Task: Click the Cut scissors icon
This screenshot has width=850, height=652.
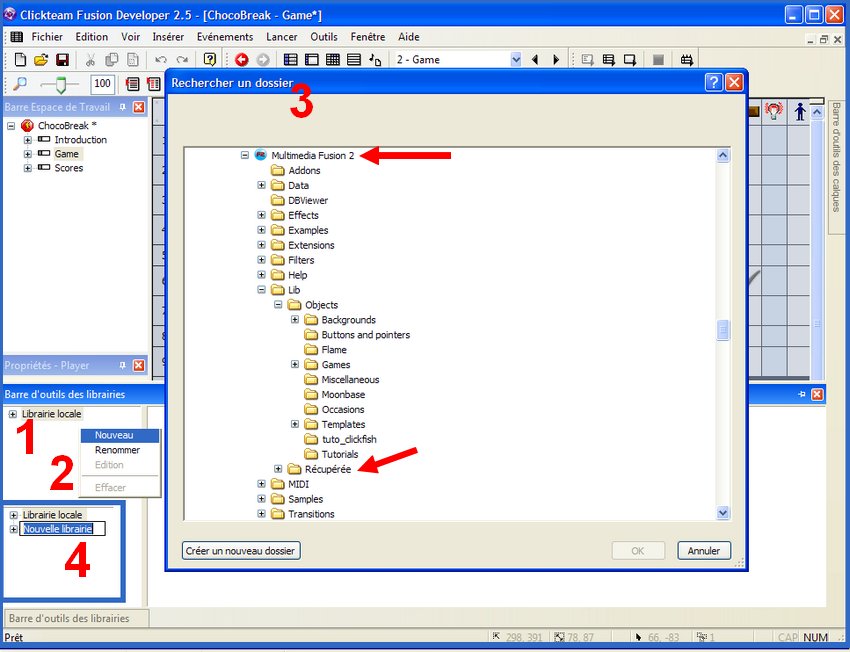Action: coord(91,60)
